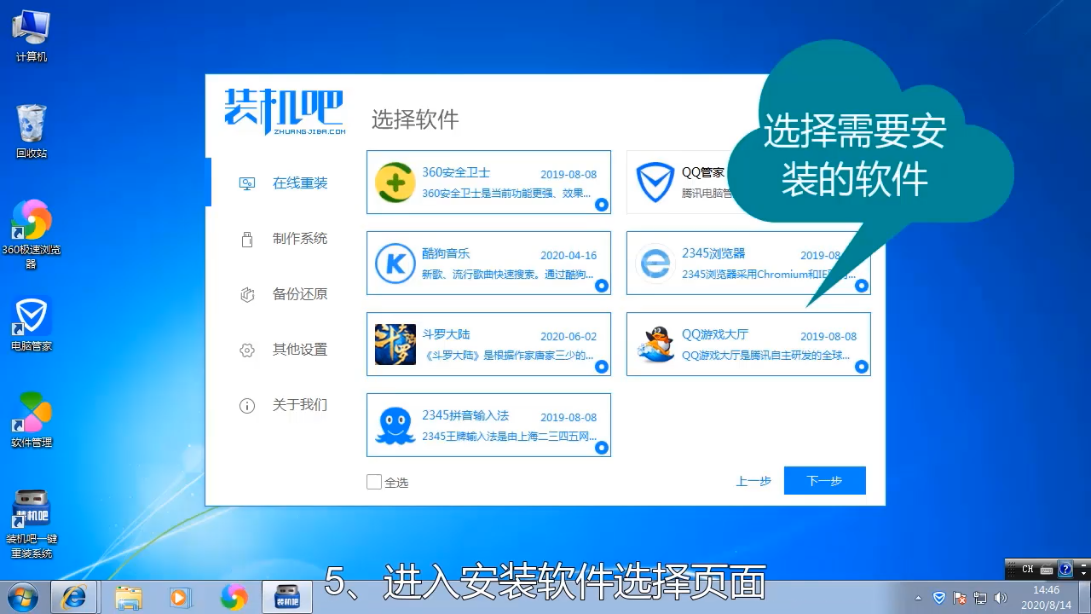Click the 下一步 button
Viewport: 1091px width, 614px height.
(824, 480)
